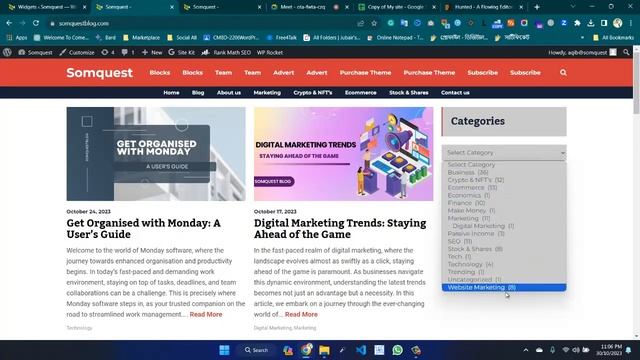Click the browser address bar URL
Viewport: 640px width, 360px height.
(x=84, y=23)
